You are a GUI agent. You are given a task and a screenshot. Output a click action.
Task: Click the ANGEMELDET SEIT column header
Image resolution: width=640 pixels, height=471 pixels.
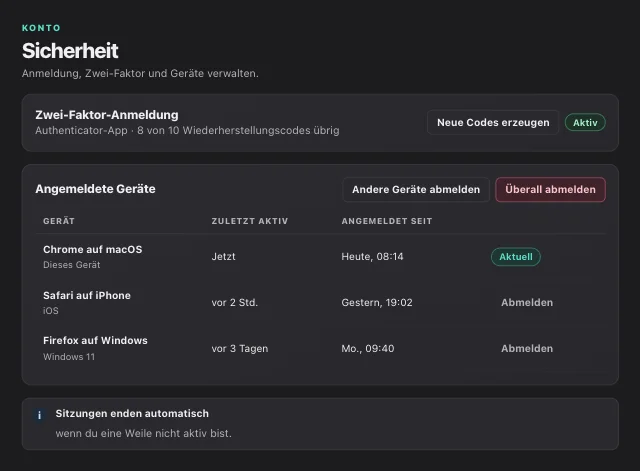coord(387,221)
